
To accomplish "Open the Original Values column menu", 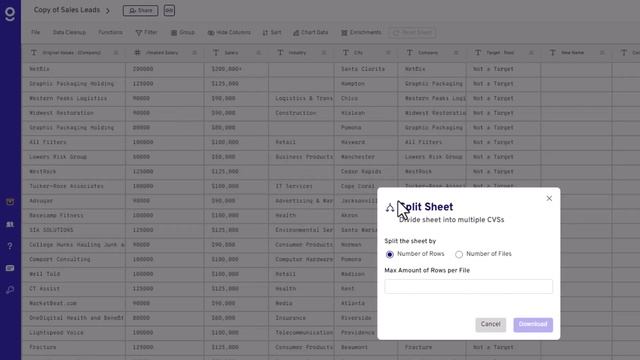I will tap(116, 53).
